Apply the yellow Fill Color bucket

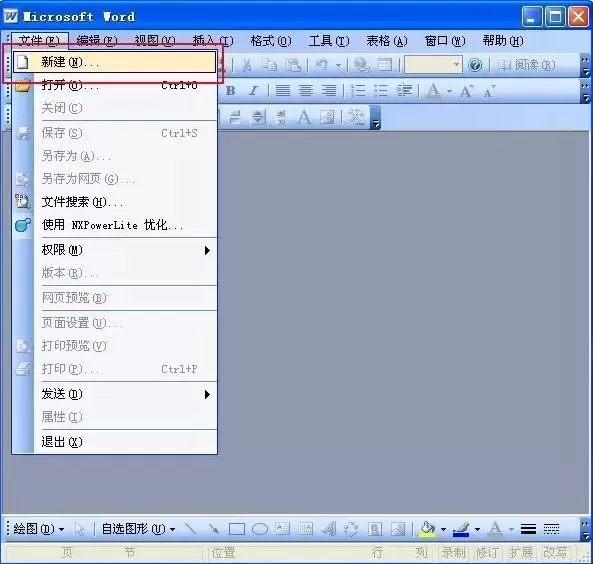tap(427, 528)
